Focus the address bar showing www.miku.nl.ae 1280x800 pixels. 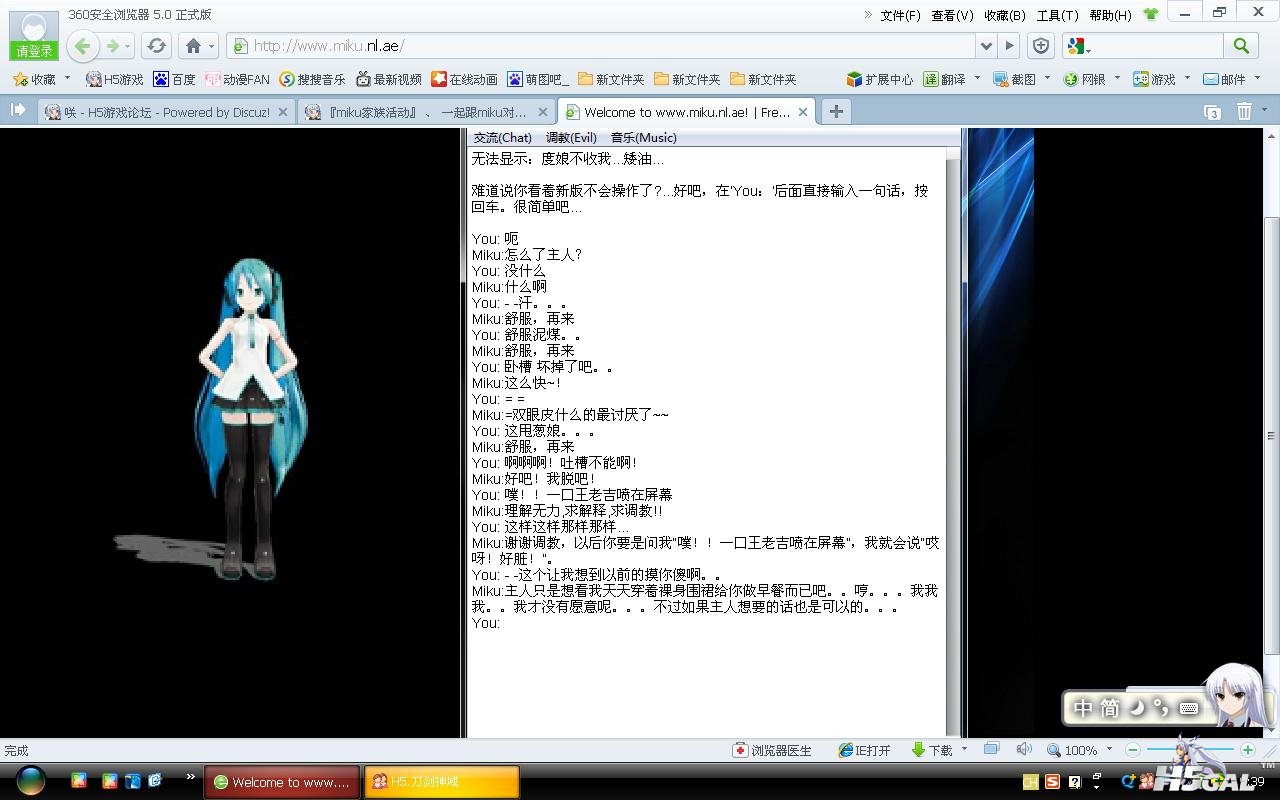coord(600,46)
